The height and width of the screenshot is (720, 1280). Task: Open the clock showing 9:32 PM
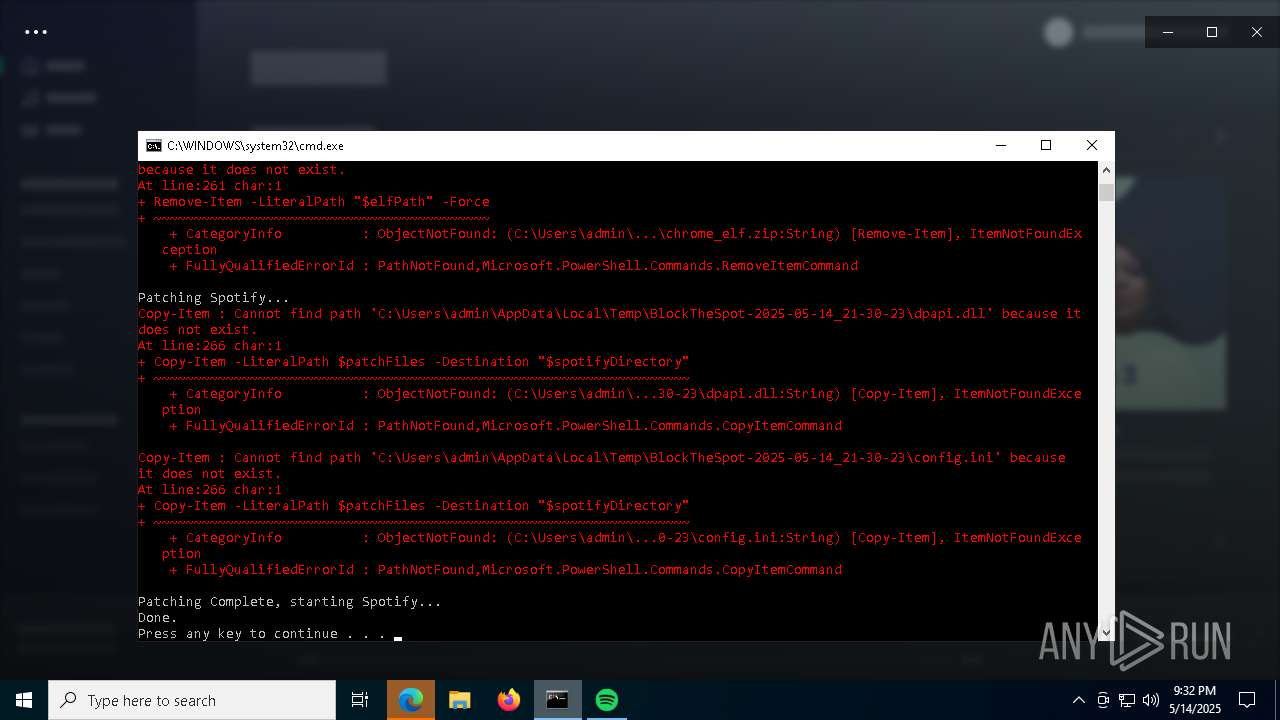[1194, 700]
